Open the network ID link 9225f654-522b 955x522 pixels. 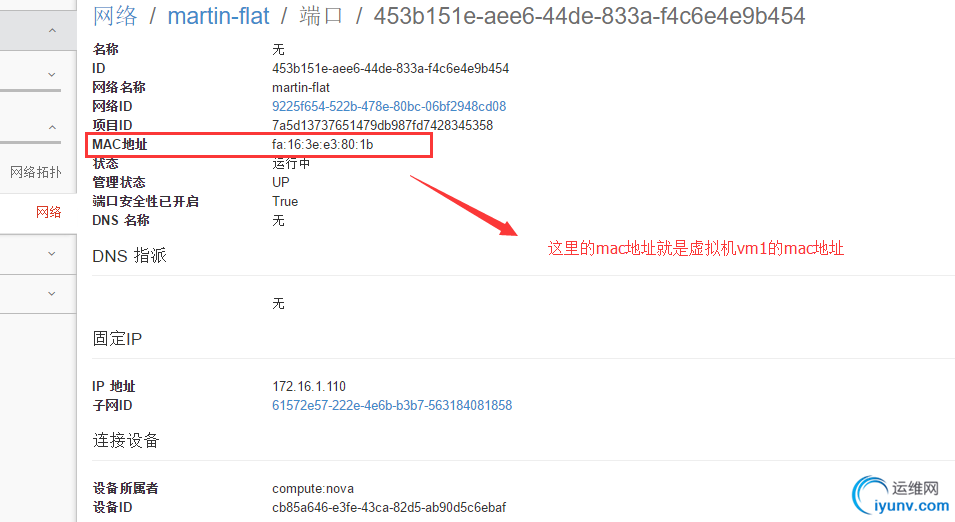tap(389, 107)
